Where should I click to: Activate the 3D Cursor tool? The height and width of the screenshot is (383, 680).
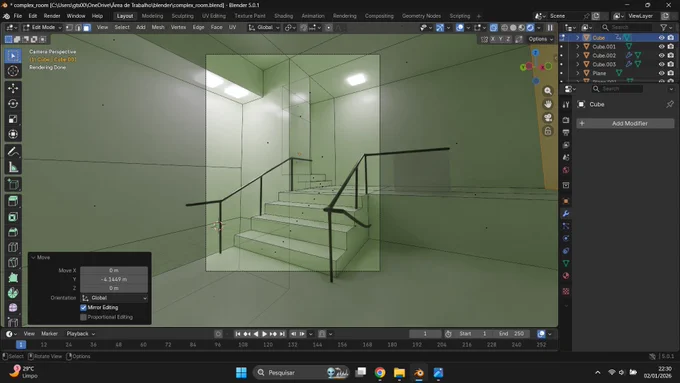tap(13, 71)
